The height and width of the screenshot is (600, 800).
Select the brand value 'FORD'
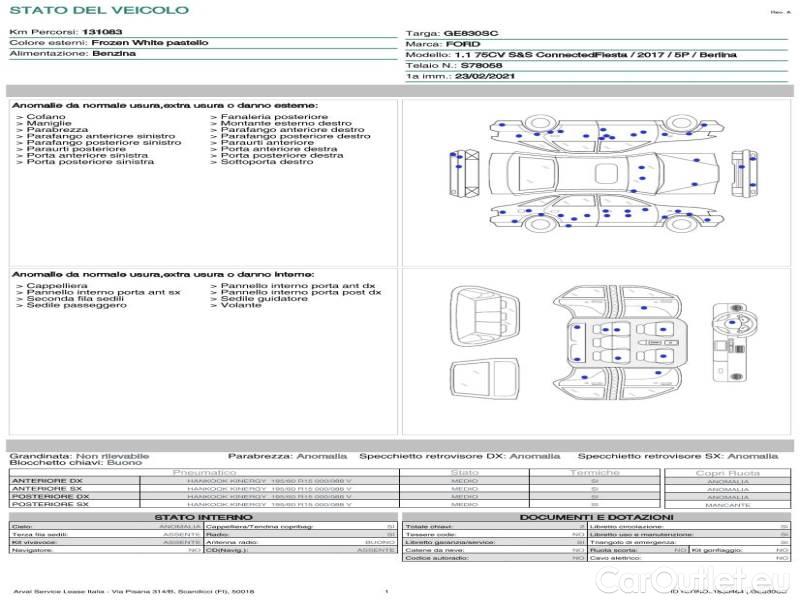463,44
